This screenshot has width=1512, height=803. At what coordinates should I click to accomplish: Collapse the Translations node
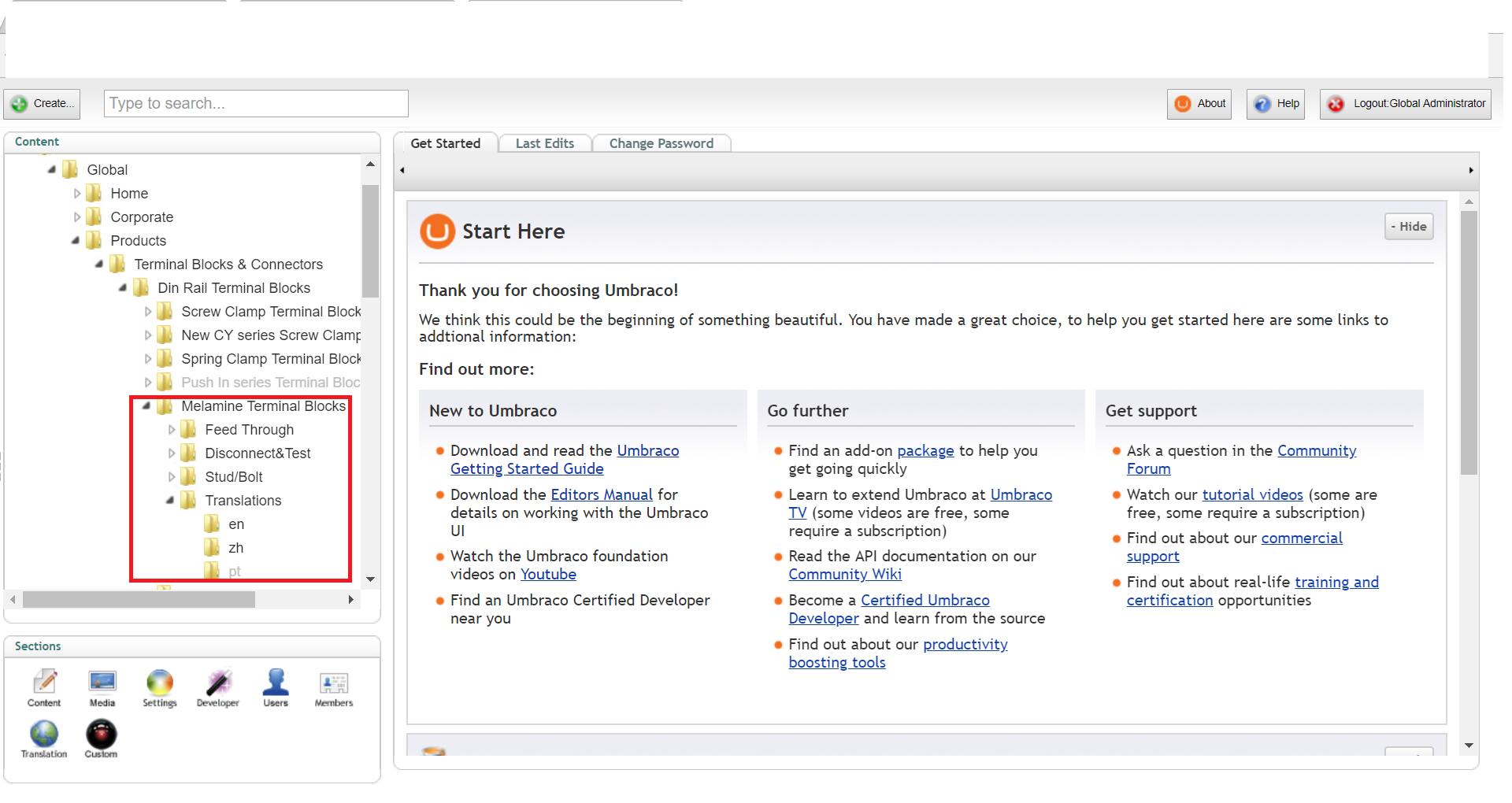(170, 500)
